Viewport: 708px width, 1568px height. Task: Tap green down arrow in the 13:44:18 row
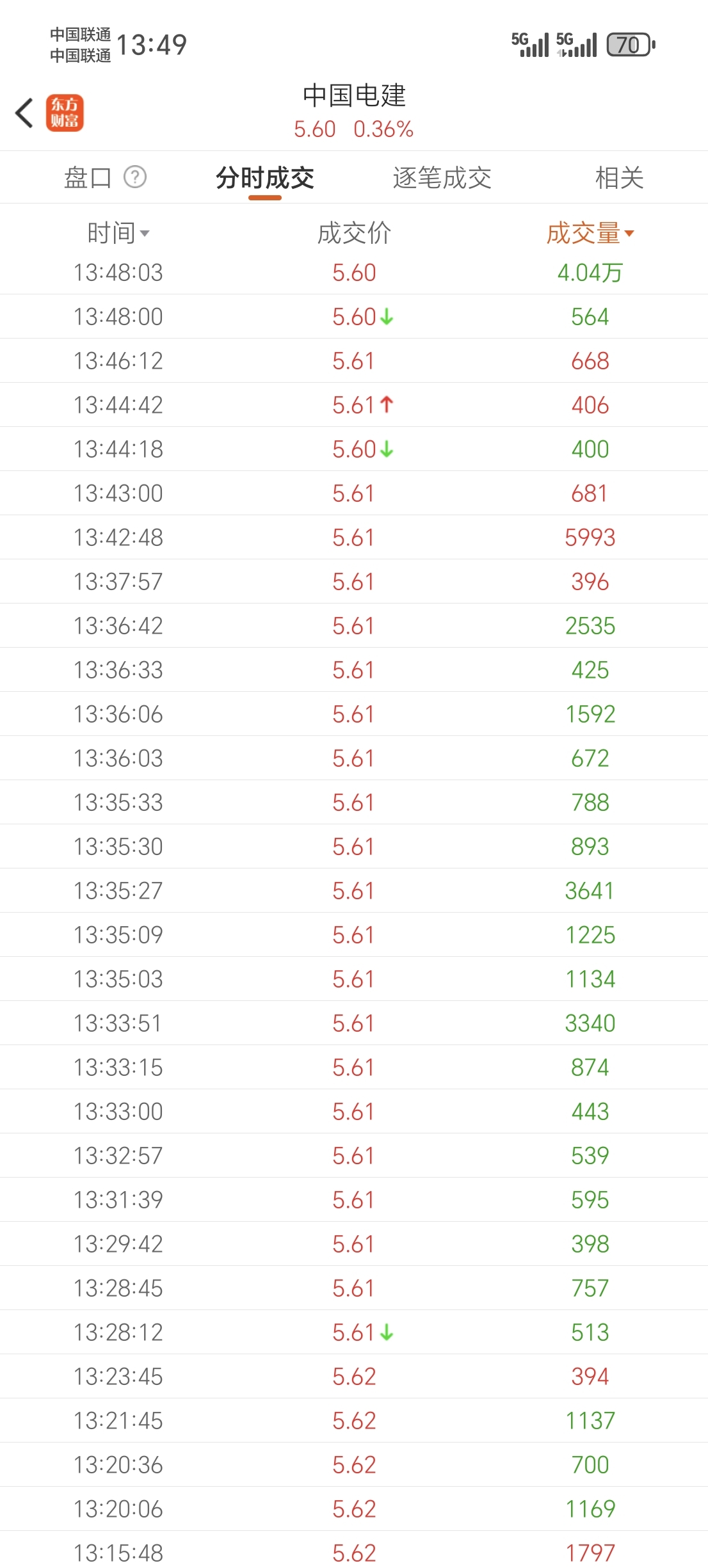[387, 449]
